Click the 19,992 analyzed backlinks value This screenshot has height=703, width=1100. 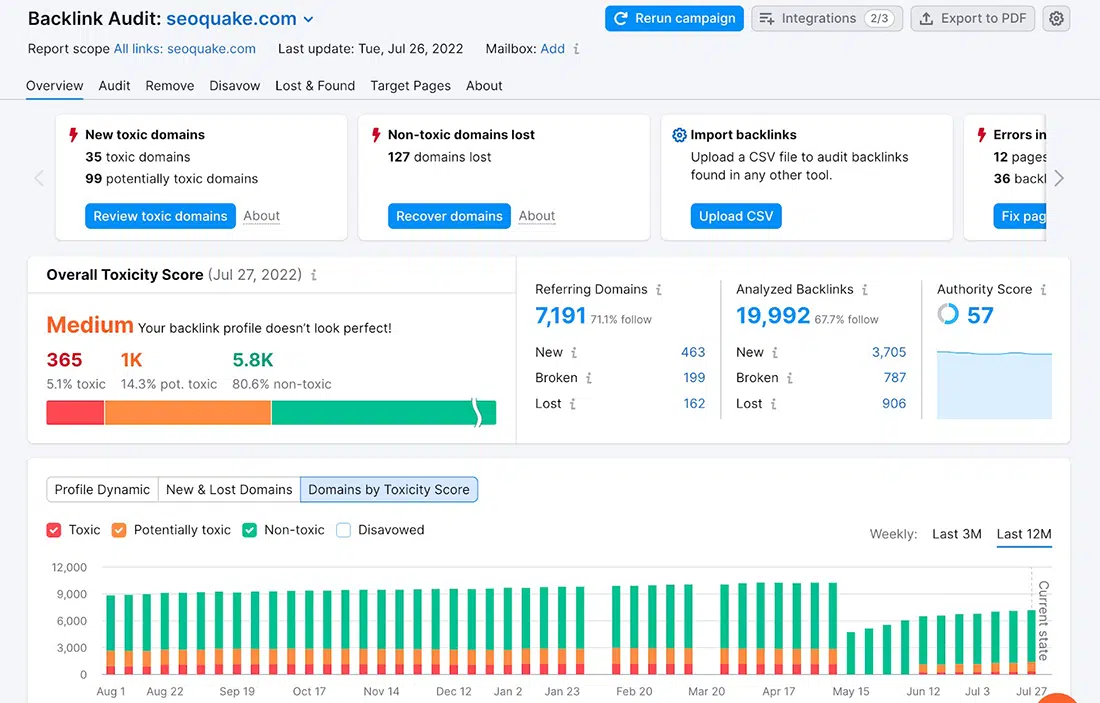[773, 316]
